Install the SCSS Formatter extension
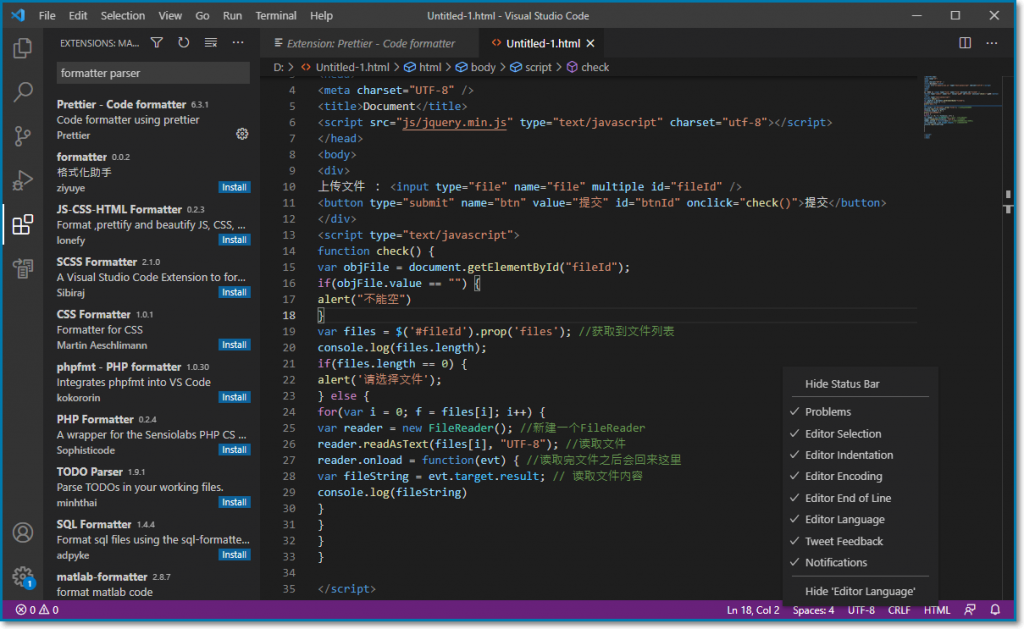The image size is (1024, 629). [235, 292]
